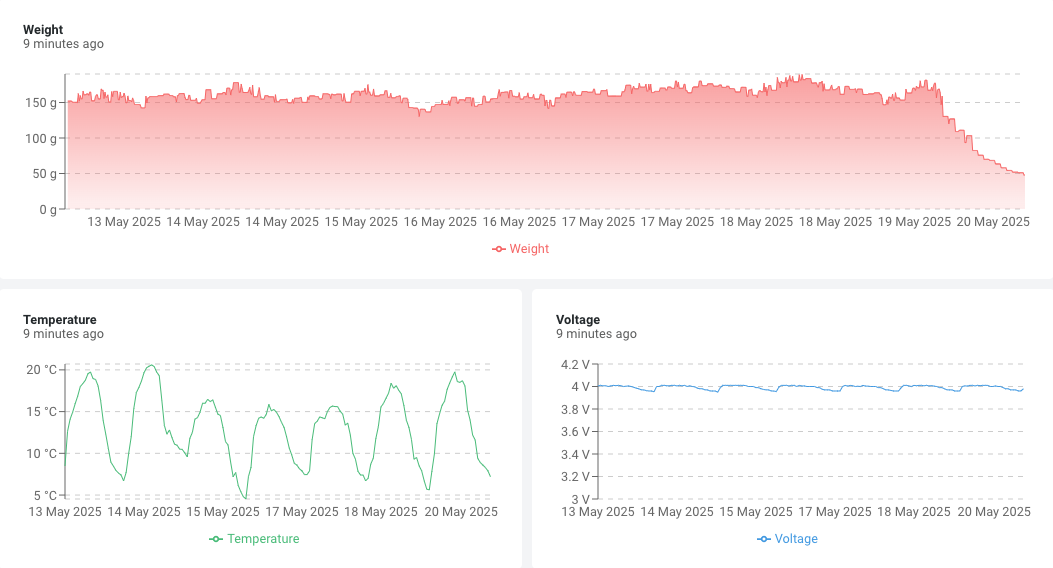Screen dimensions: 1053x568
Task: Click the red Weight legend marker icon
Action: pos(498,249)
